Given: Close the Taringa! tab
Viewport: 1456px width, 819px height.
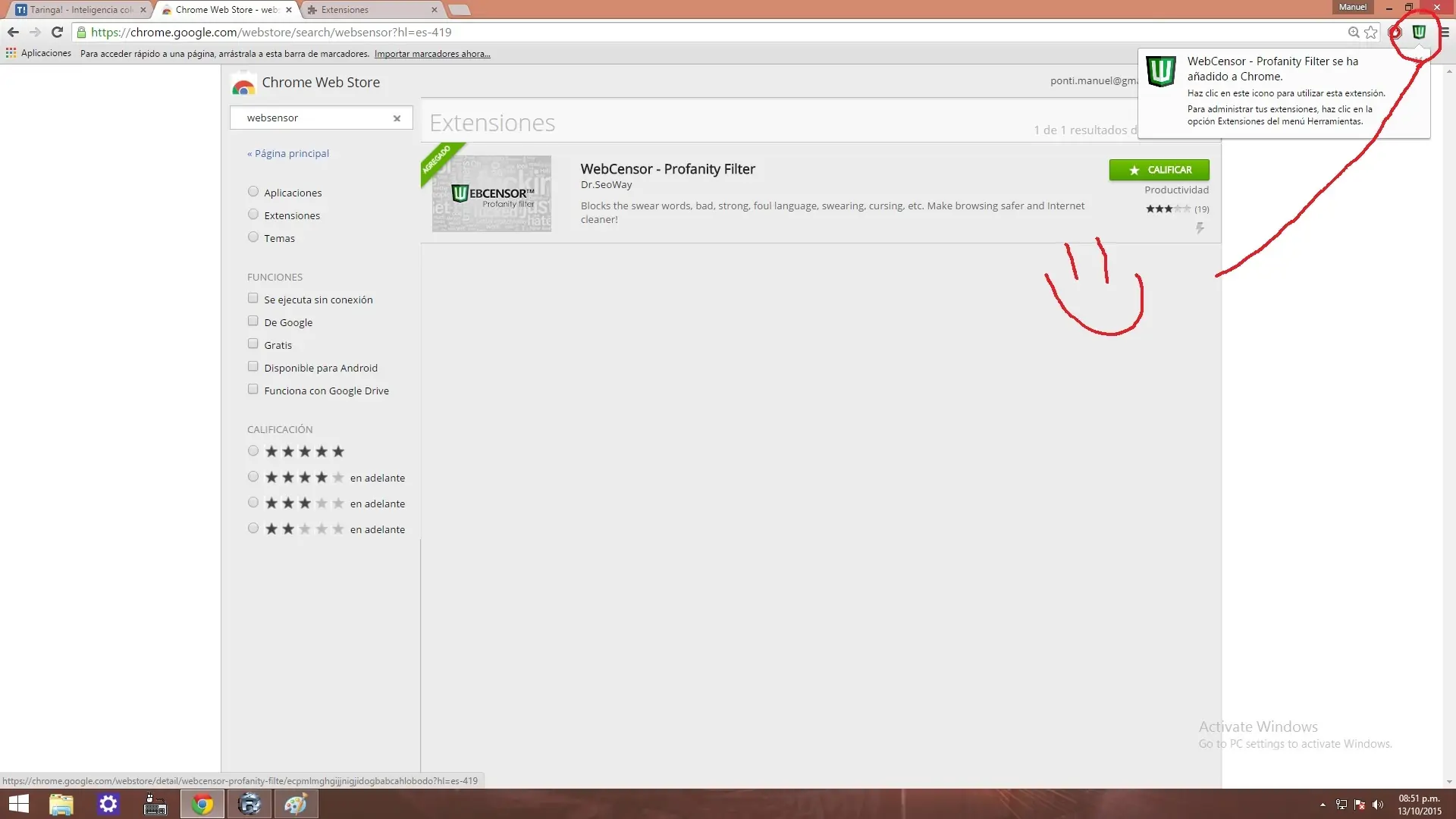Looking at the screenshot, I should coord(143,10).
